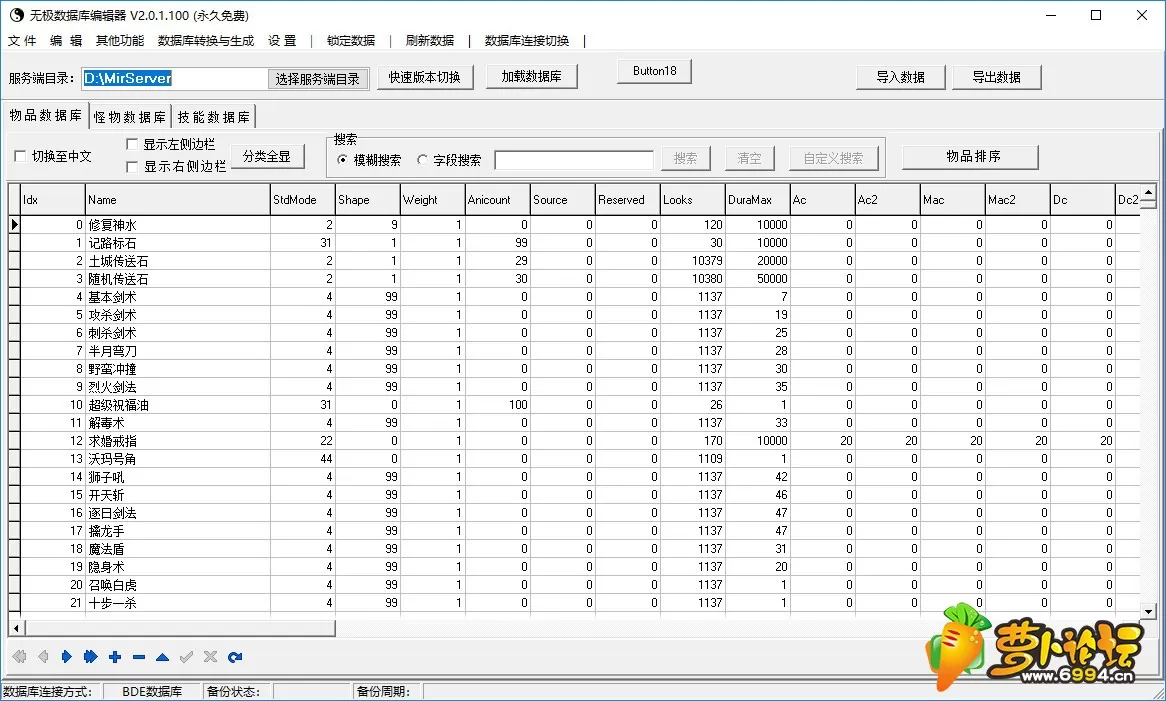Sort by clicking StdMode column header
Viewport: 1166px width, 701px height.
tap(302, 200)
